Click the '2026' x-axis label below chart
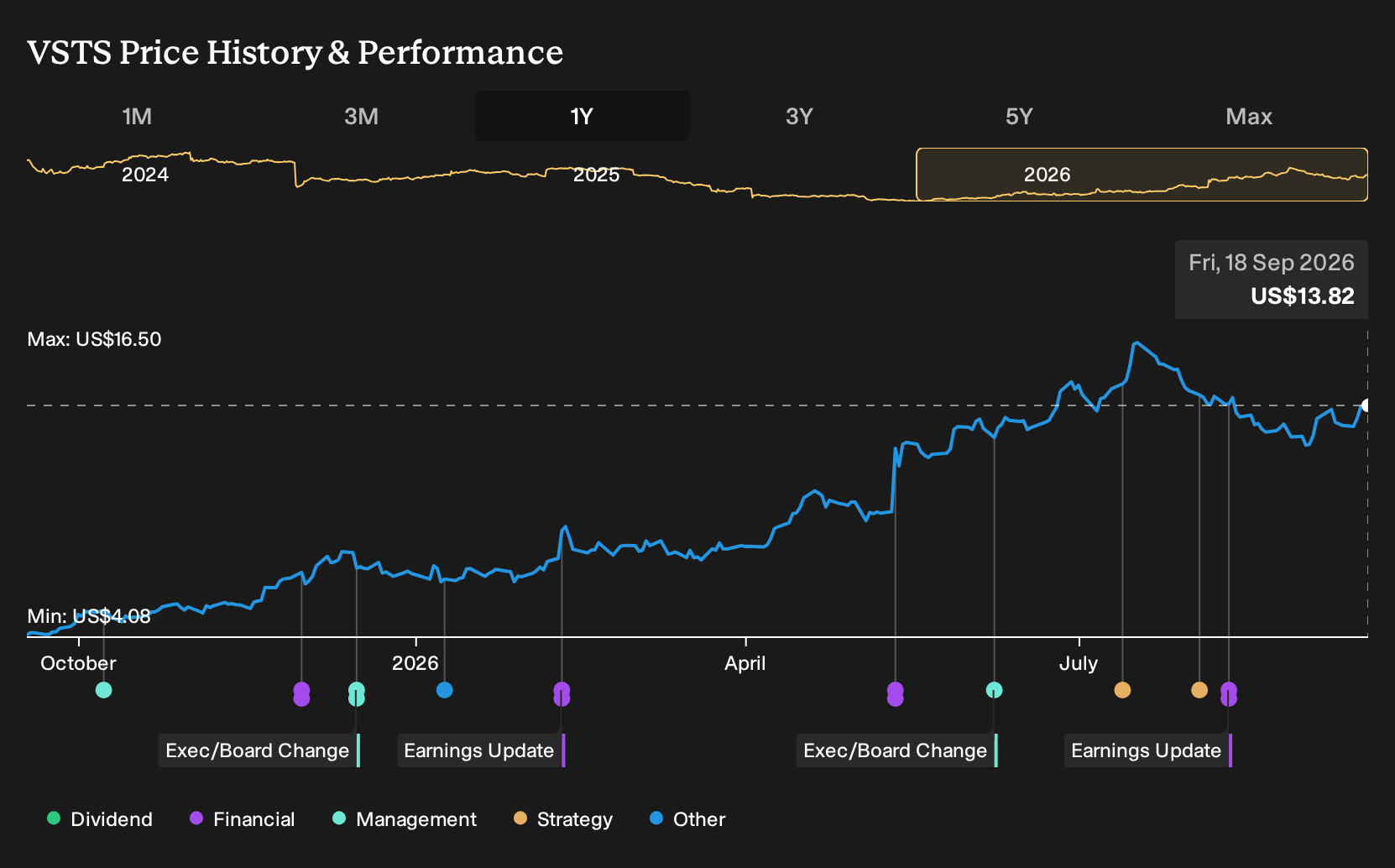 click(x=415, y=663)
